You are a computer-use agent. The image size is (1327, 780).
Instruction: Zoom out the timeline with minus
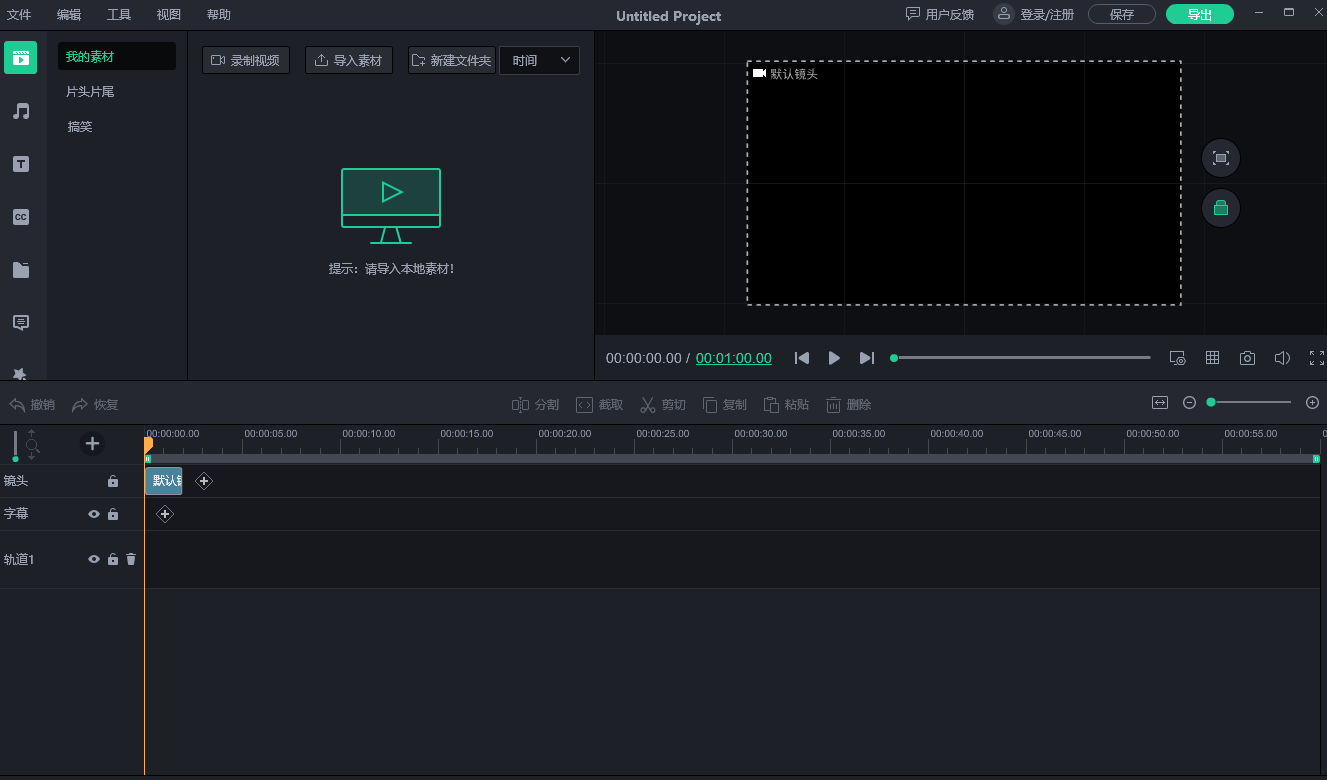(x=1190, y=402)
